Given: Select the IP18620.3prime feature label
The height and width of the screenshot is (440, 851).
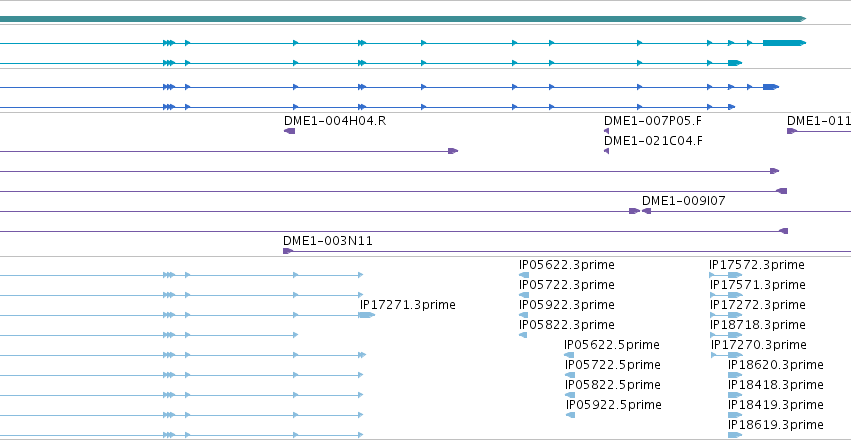Looking at the screenshot, I should 776,365.
